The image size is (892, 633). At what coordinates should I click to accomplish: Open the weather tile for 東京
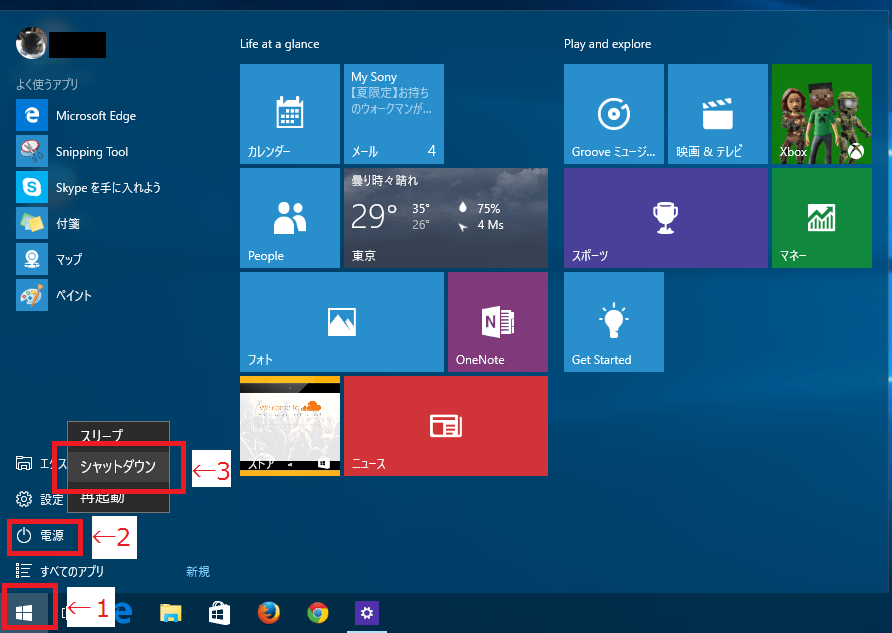(x=445, y=217)
